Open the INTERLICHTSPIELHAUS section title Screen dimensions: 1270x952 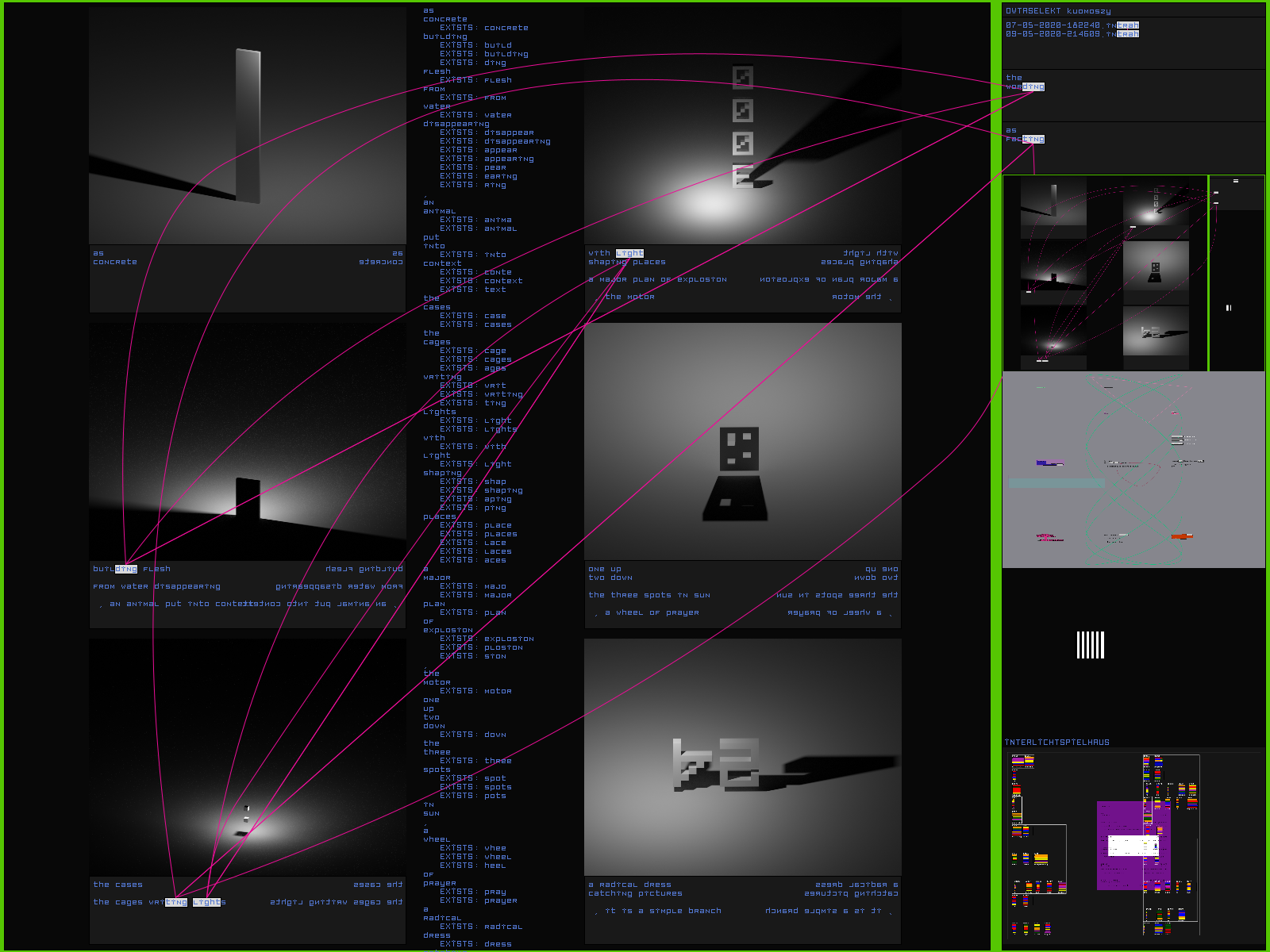tap(1056, 743)
